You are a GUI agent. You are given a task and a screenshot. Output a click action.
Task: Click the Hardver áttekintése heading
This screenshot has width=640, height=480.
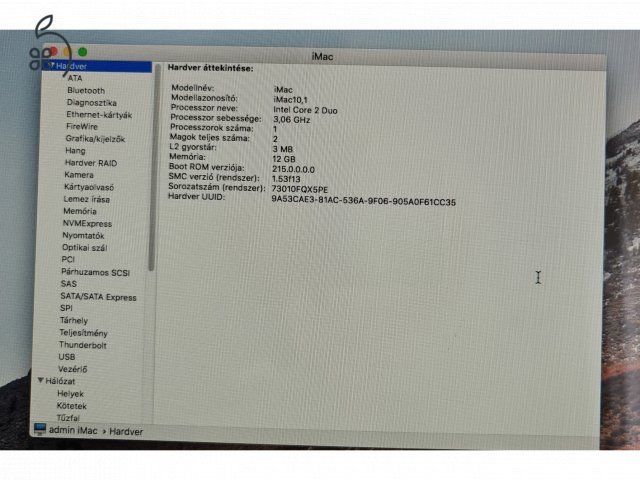pyautogui.click(x=211, y=68)
